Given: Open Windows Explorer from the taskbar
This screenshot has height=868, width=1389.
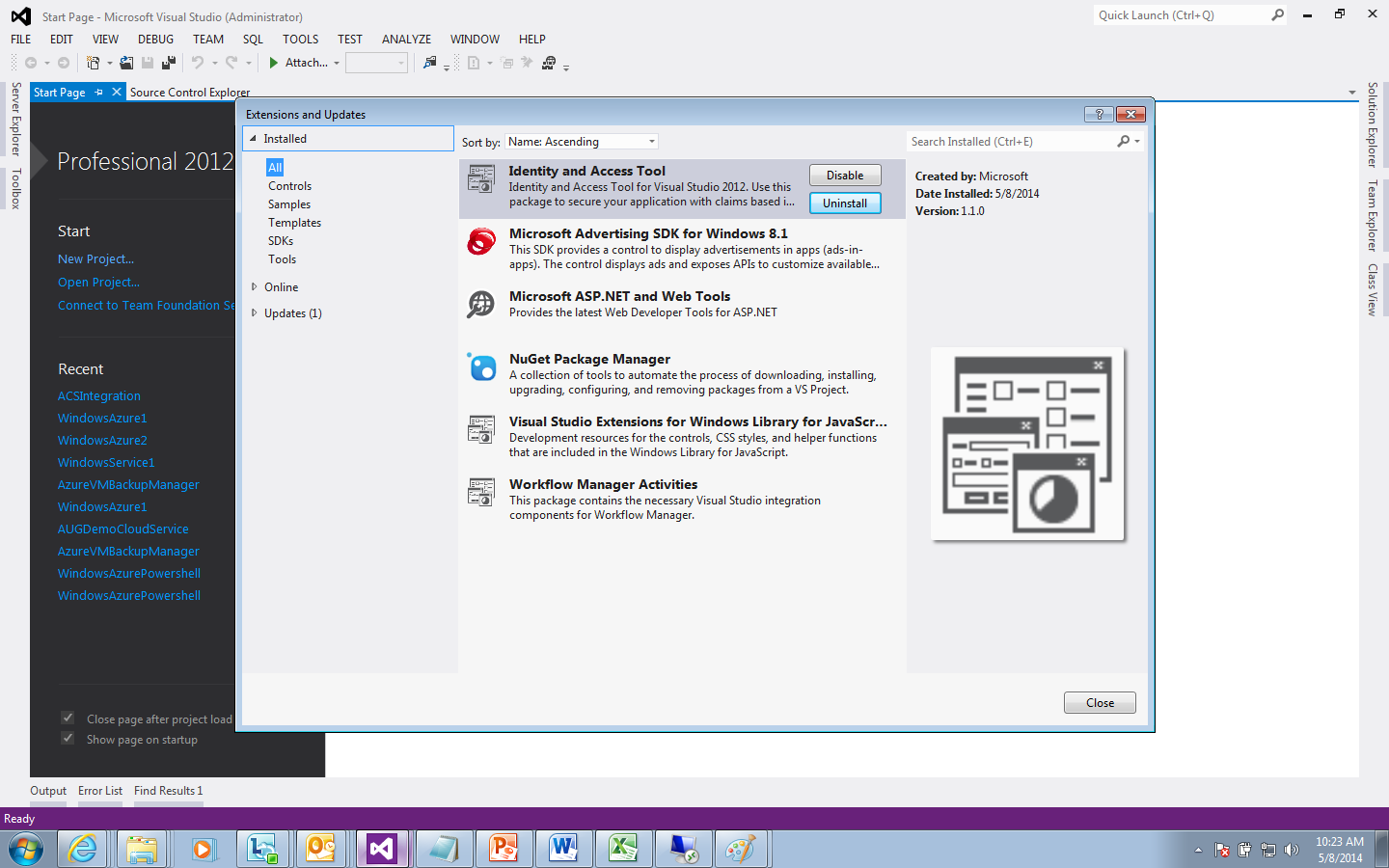Looking at the screenshot, I should tap(142, 850).
